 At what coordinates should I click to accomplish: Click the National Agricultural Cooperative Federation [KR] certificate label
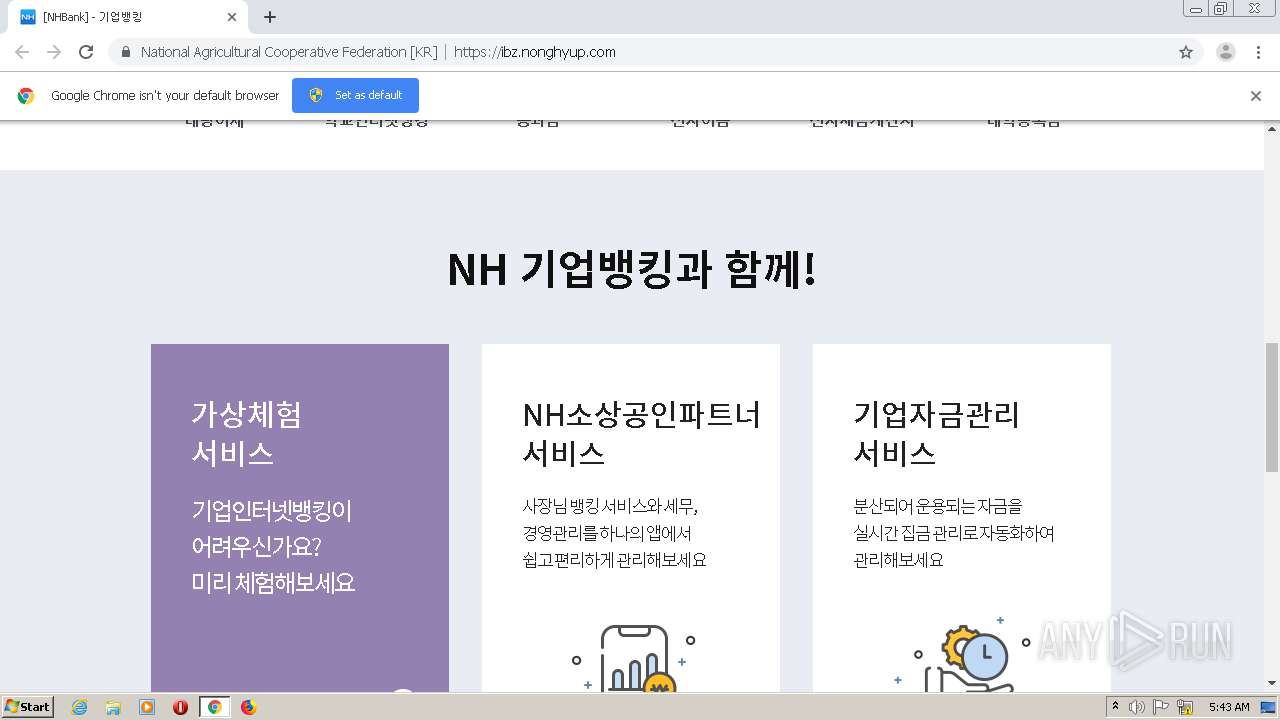[x=289, y=52]
